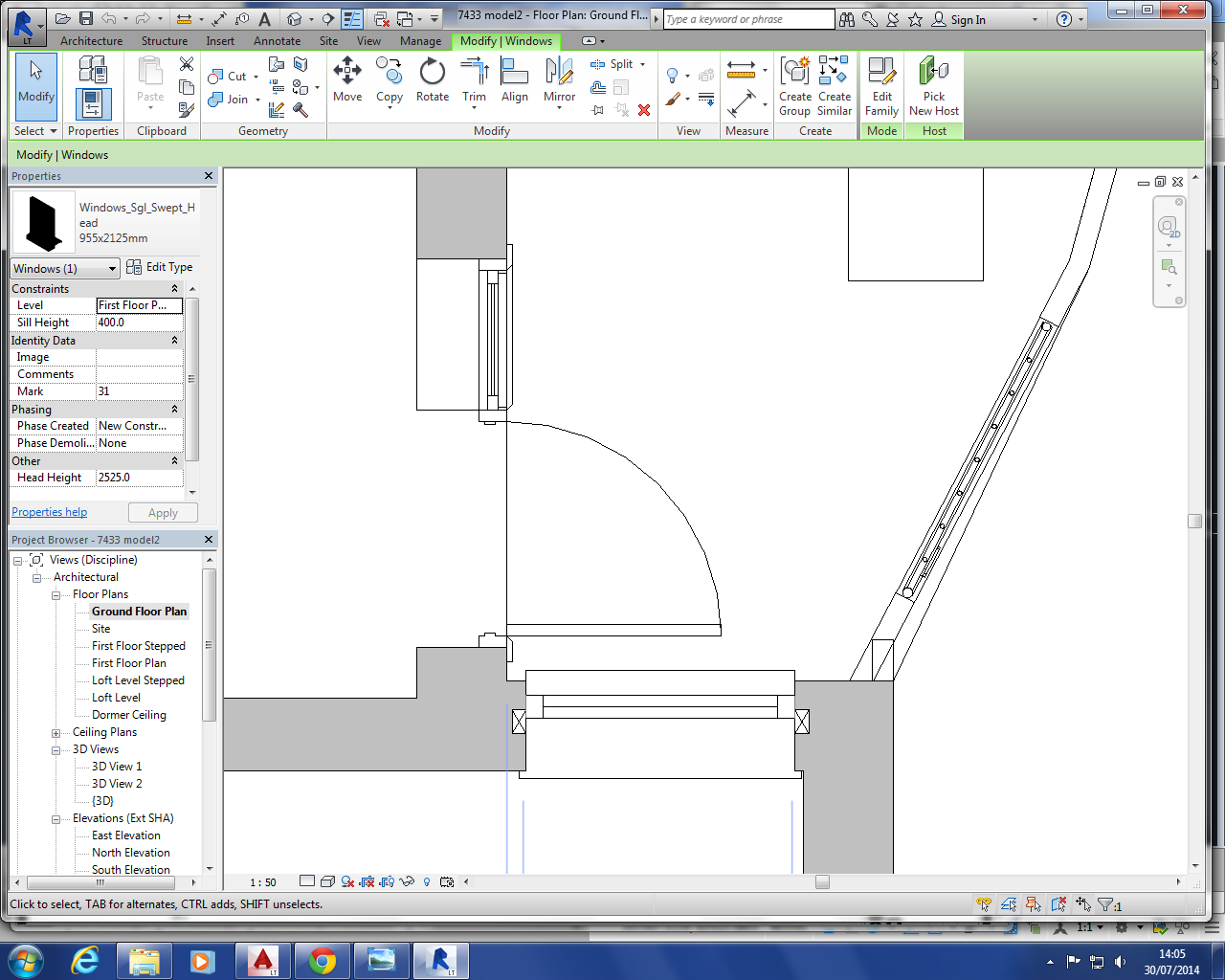The width and height of the screenshot is (1225, 980).
Task: Collapse the Floor Plans tree node
Action: pyautogui.click(x=56, y=595)
